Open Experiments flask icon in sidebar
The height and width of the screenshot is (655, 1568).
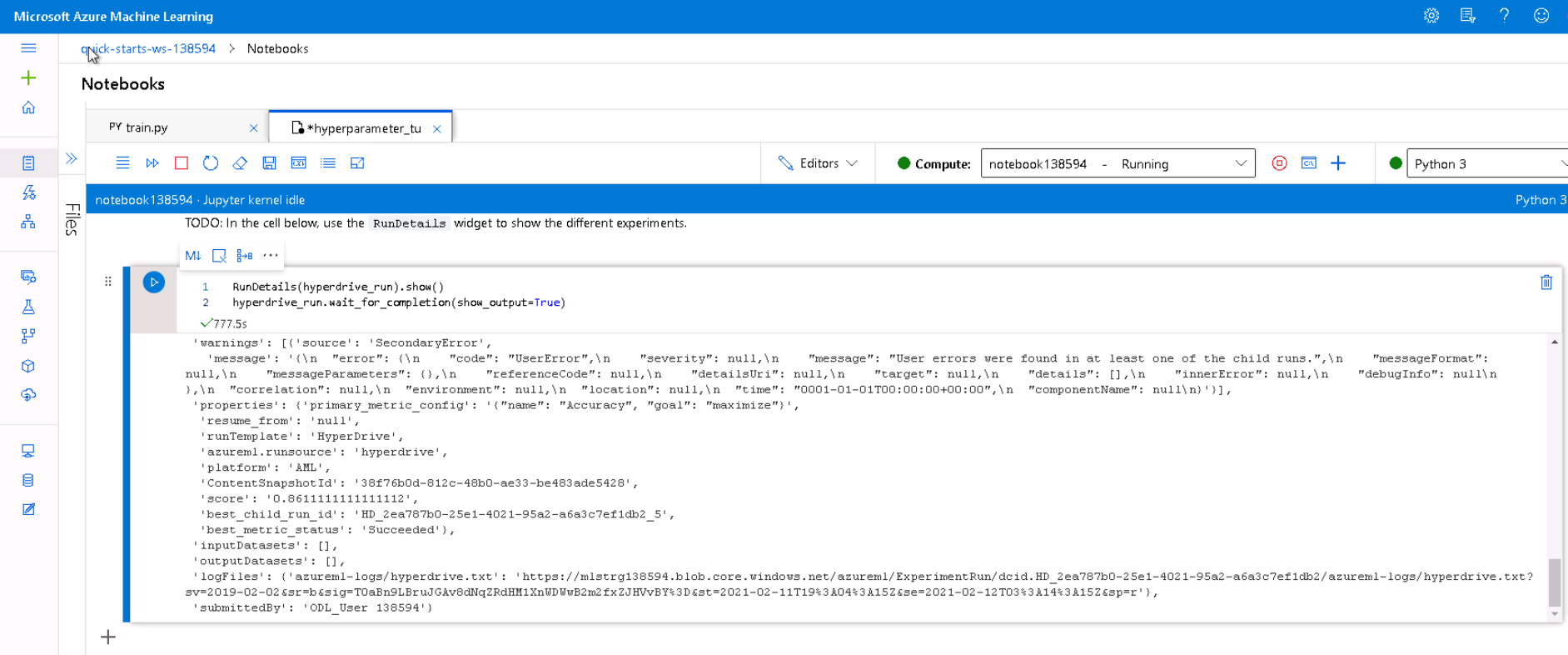click(28, 307)
